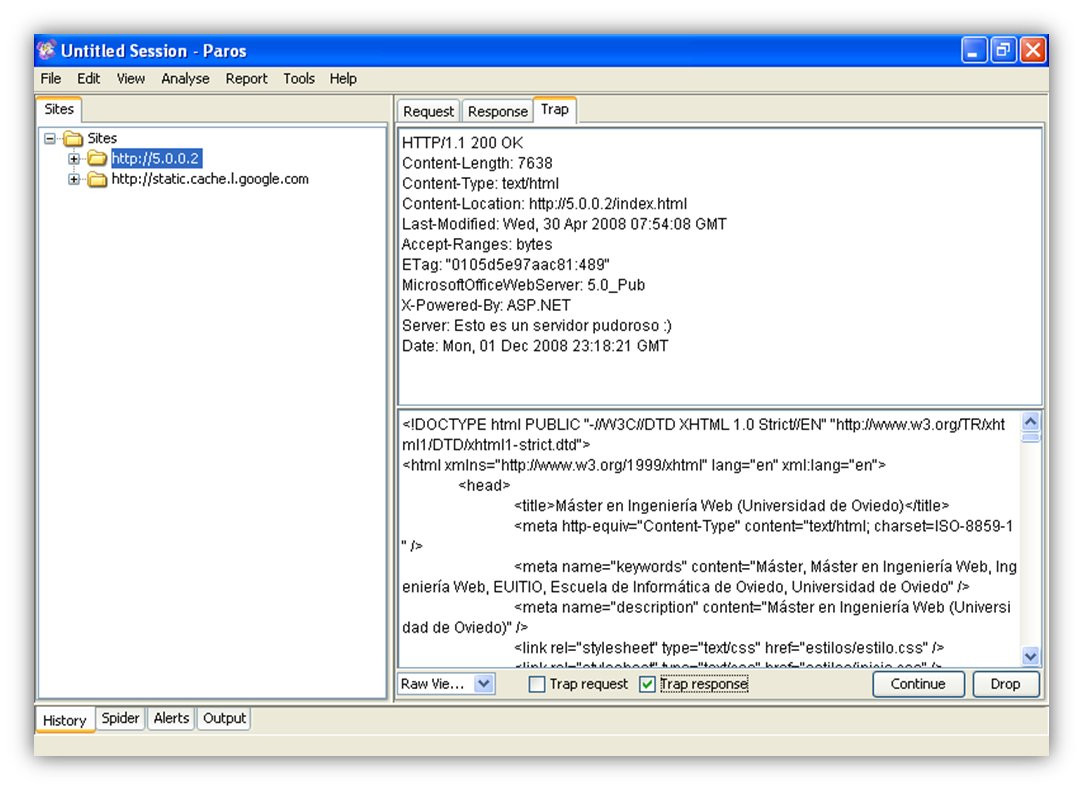Expand the static.cache.l.google.com node
This screenshot has width=1083, height=790.
(x=74, y=180)
